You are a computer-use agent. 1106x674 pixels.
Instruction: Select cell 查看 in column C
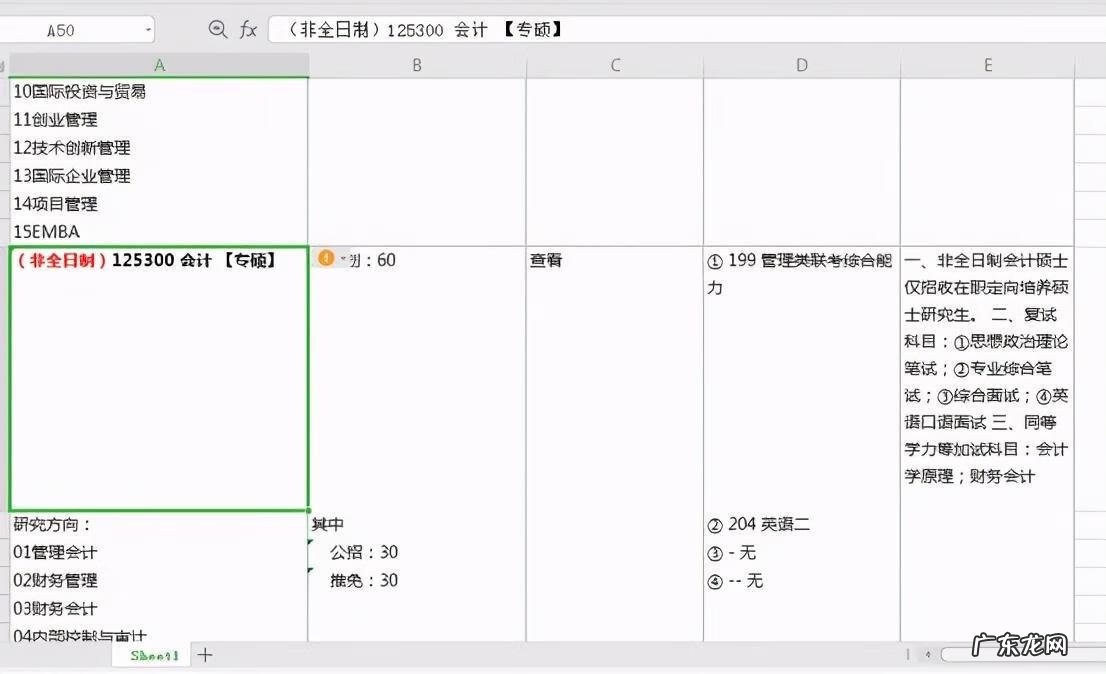pyautogui.click(x=615, y=379)
